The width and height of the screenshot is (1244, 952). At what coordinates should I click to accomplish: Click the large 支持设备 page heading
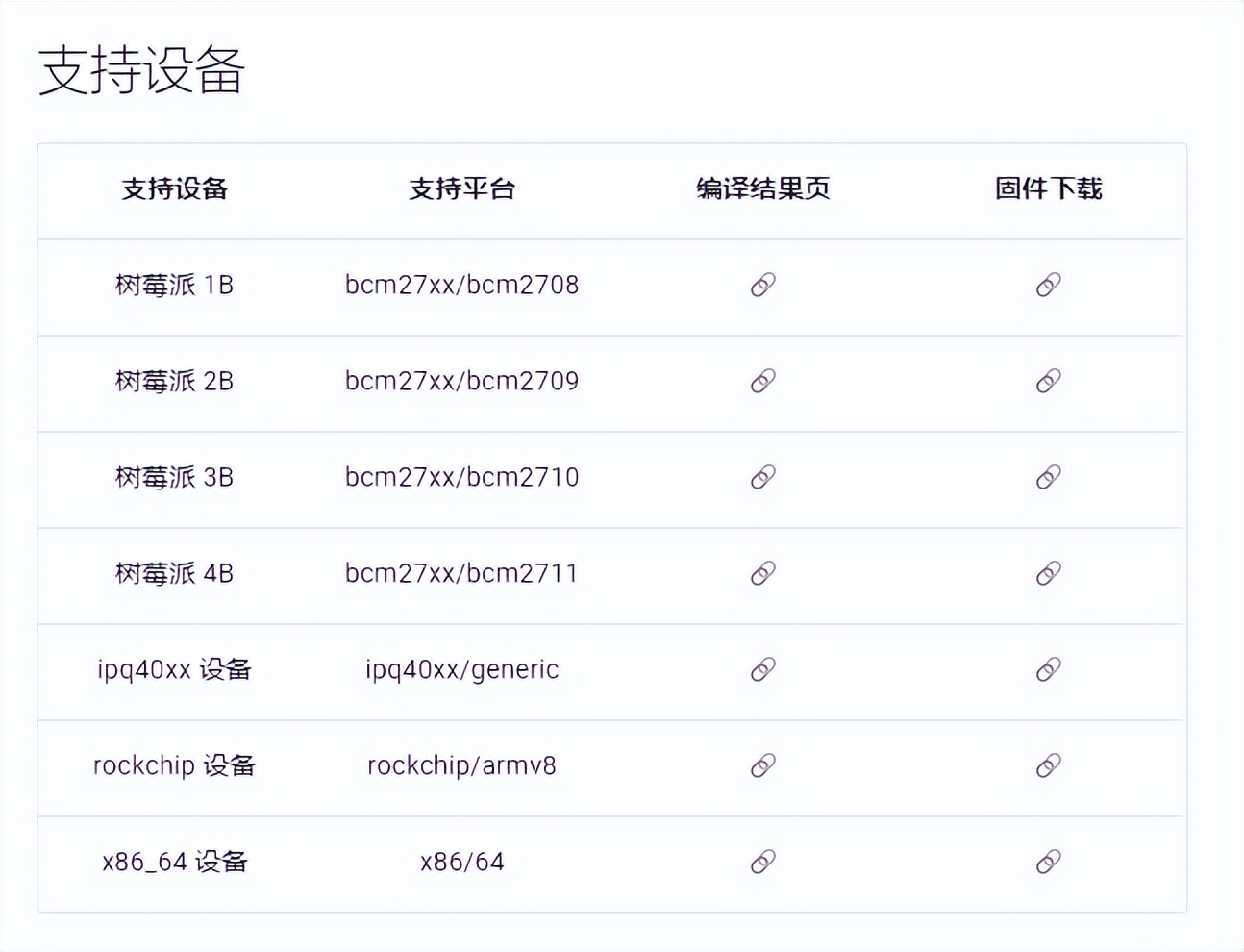[141, 70]
